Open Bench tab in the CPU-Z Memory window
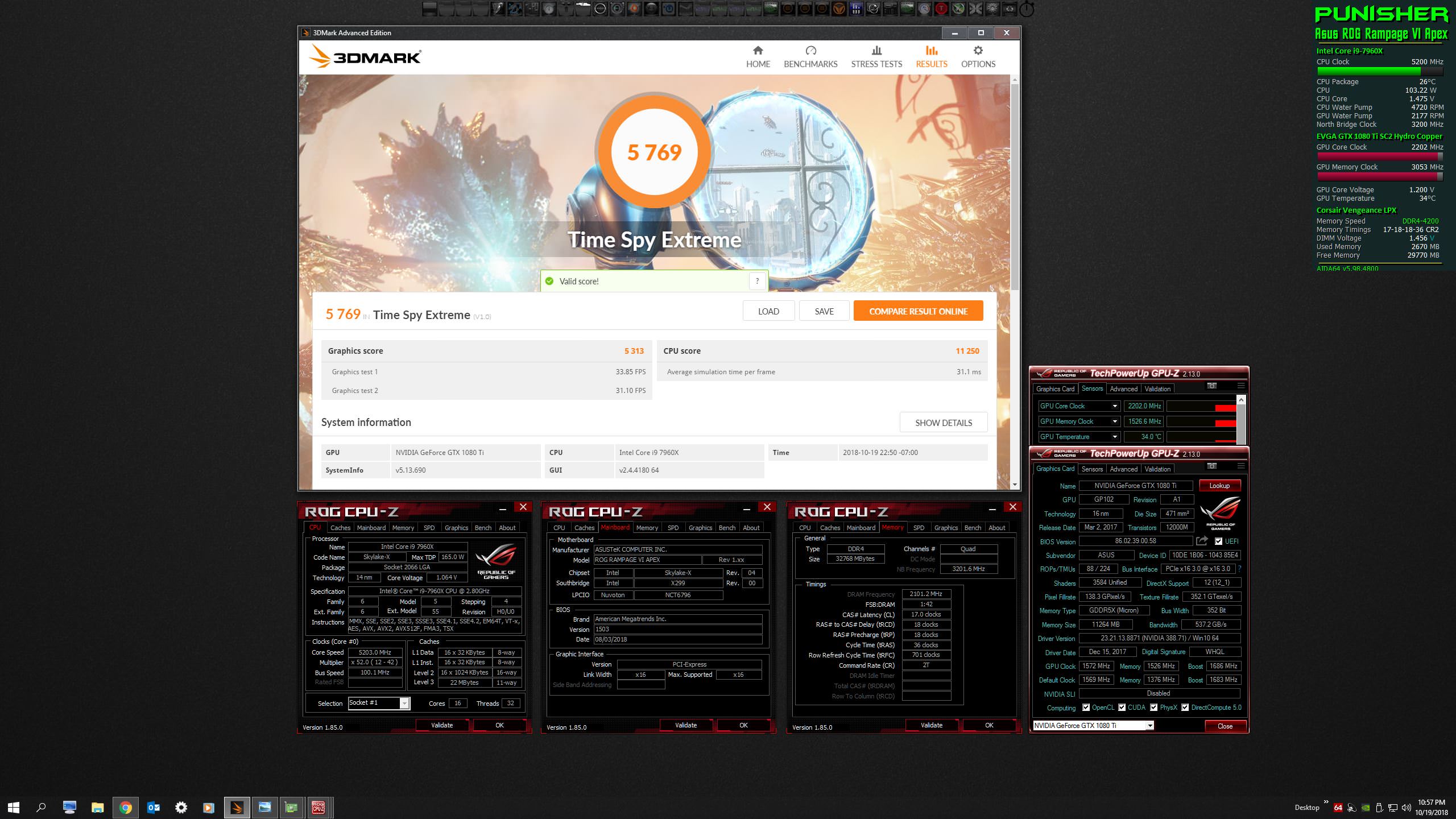Viewport: 1456px width, 819px height. click(x=973, y=528)
